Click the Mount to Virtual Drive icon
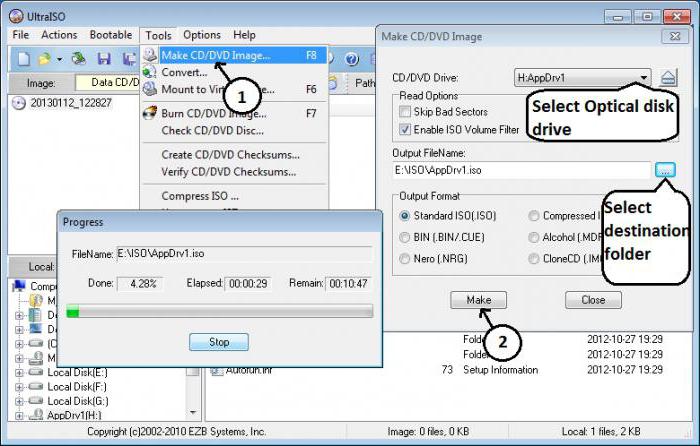Viewport: 700px width, 446px height. pyautogui.click(x=150, y=89)
